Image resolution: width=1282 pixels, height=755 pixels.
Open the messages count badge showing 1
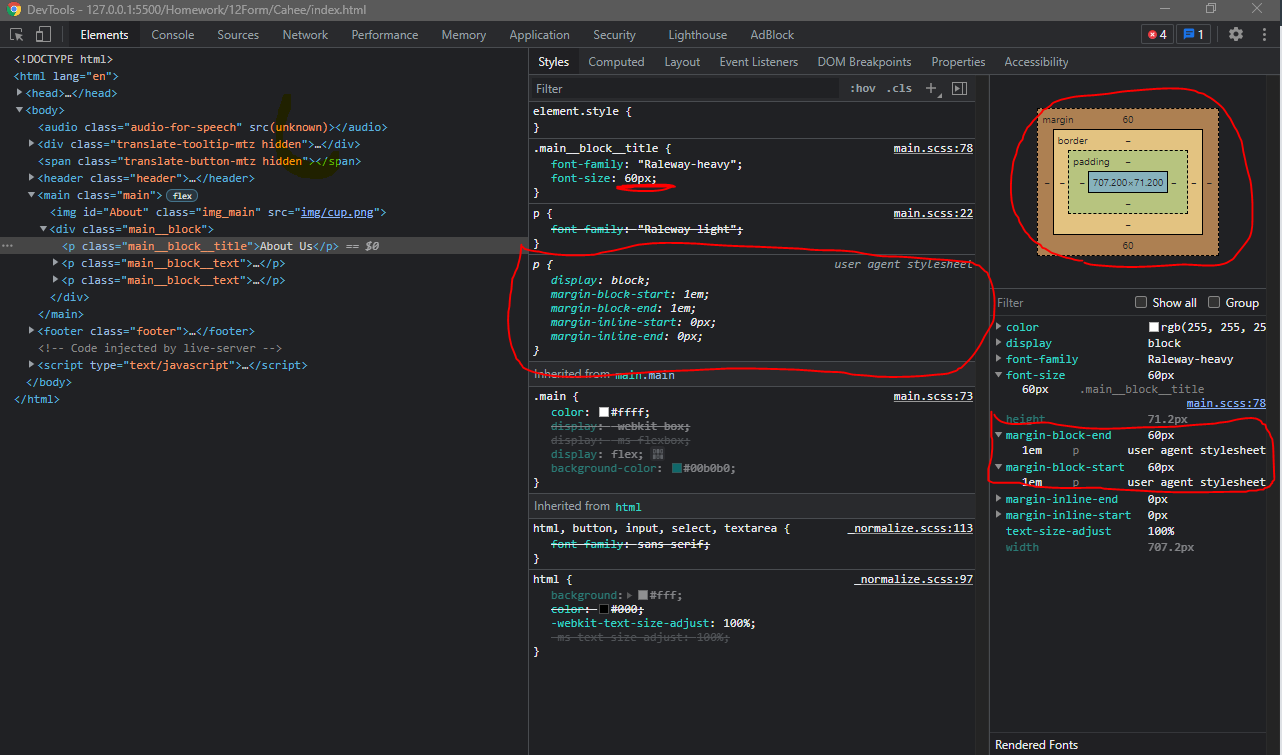tap(1193, 34)
